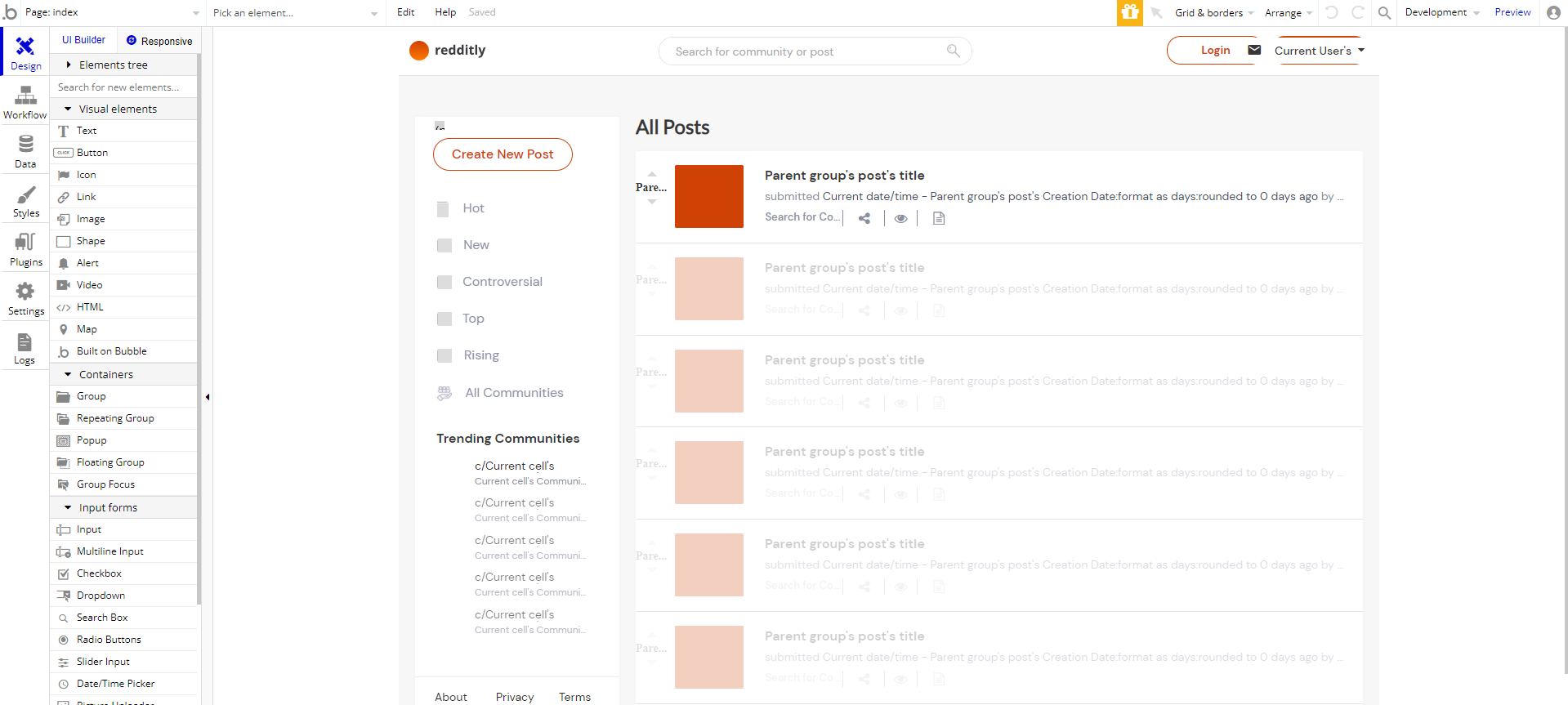
Task: Click the Search for new elements field
Action: click(124, 87)
